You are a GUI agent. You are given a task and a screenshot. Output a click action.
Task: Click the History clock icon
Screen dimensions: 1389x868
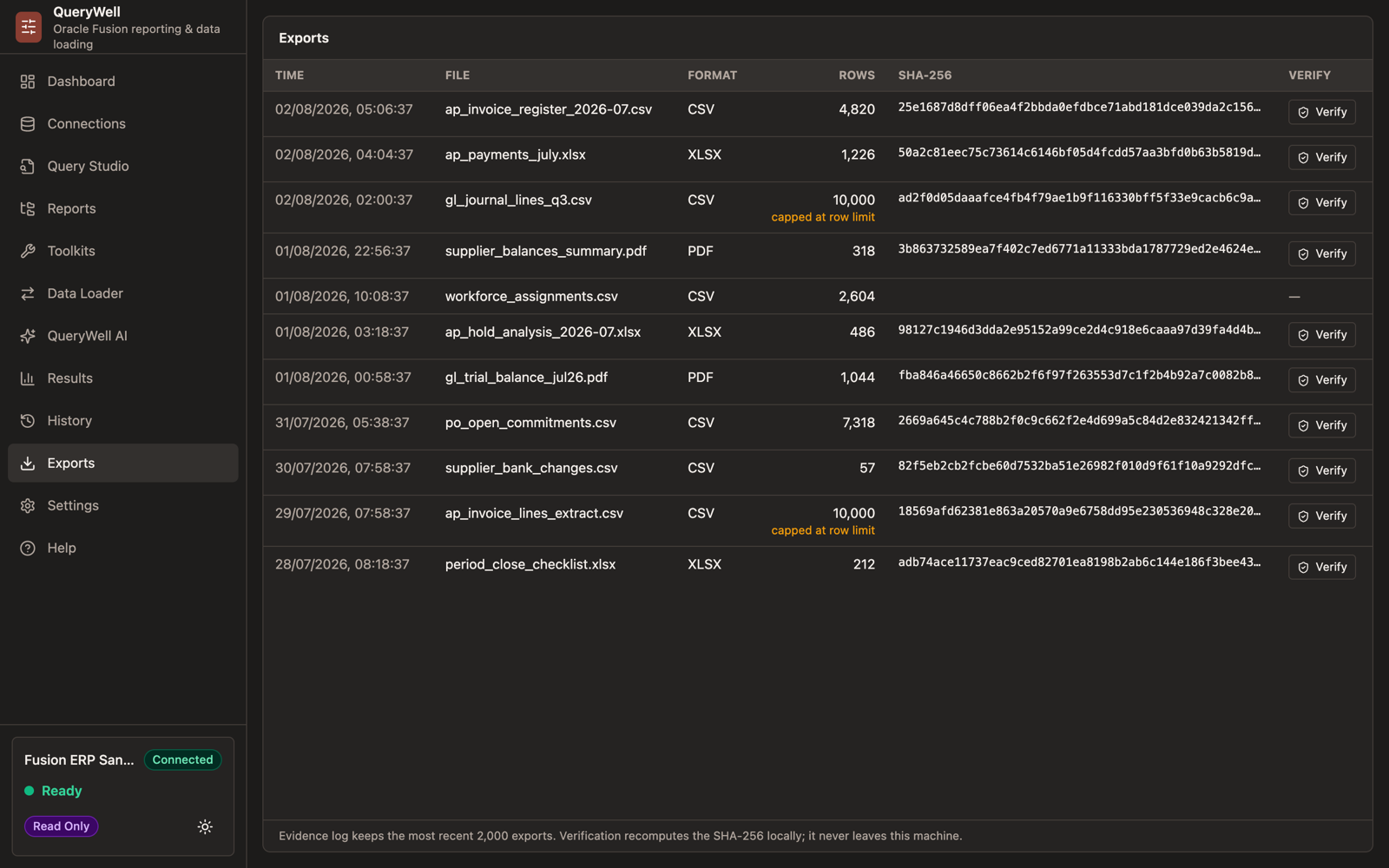(28, 421)
